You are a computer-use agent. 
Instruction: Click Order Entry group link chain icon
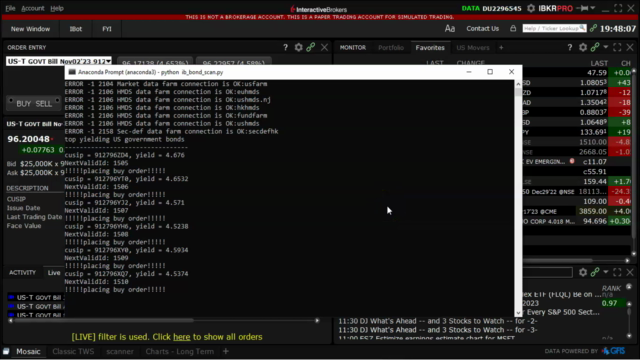(311, 47)
